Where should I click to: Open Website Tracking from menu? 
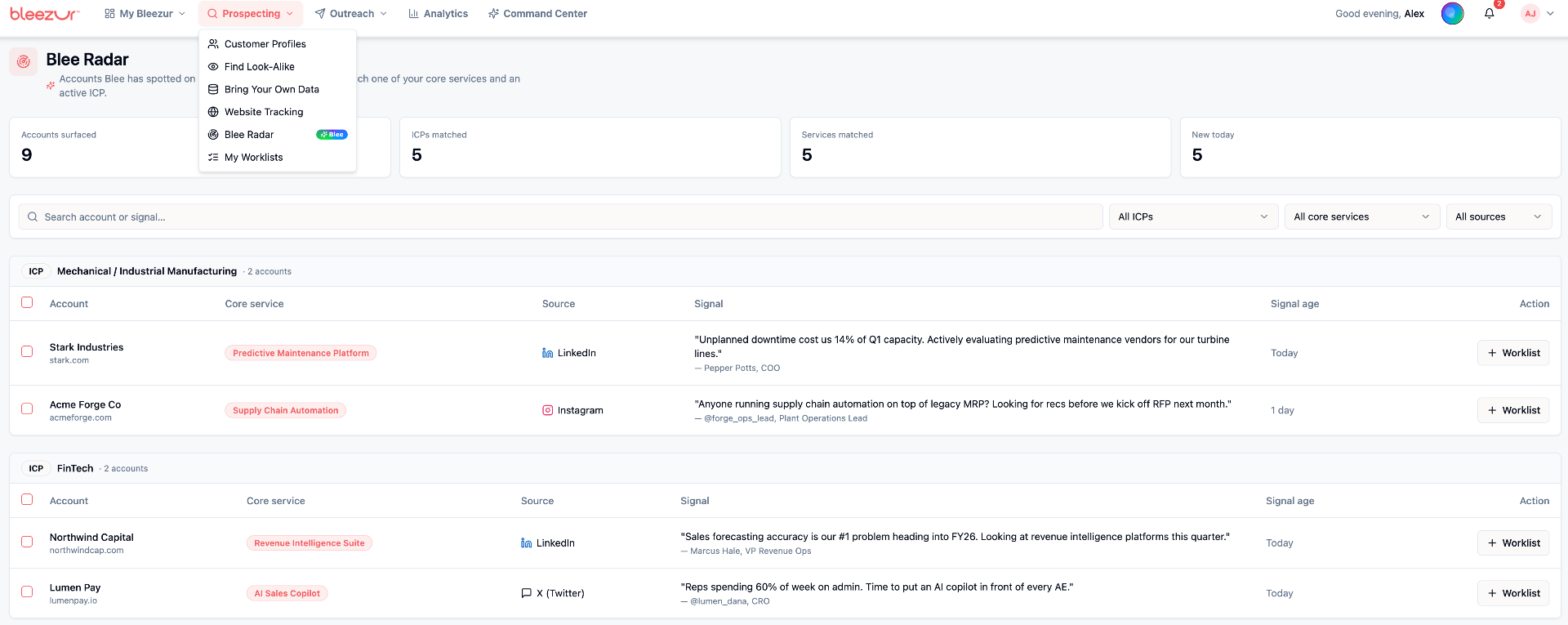pos(278,112)
